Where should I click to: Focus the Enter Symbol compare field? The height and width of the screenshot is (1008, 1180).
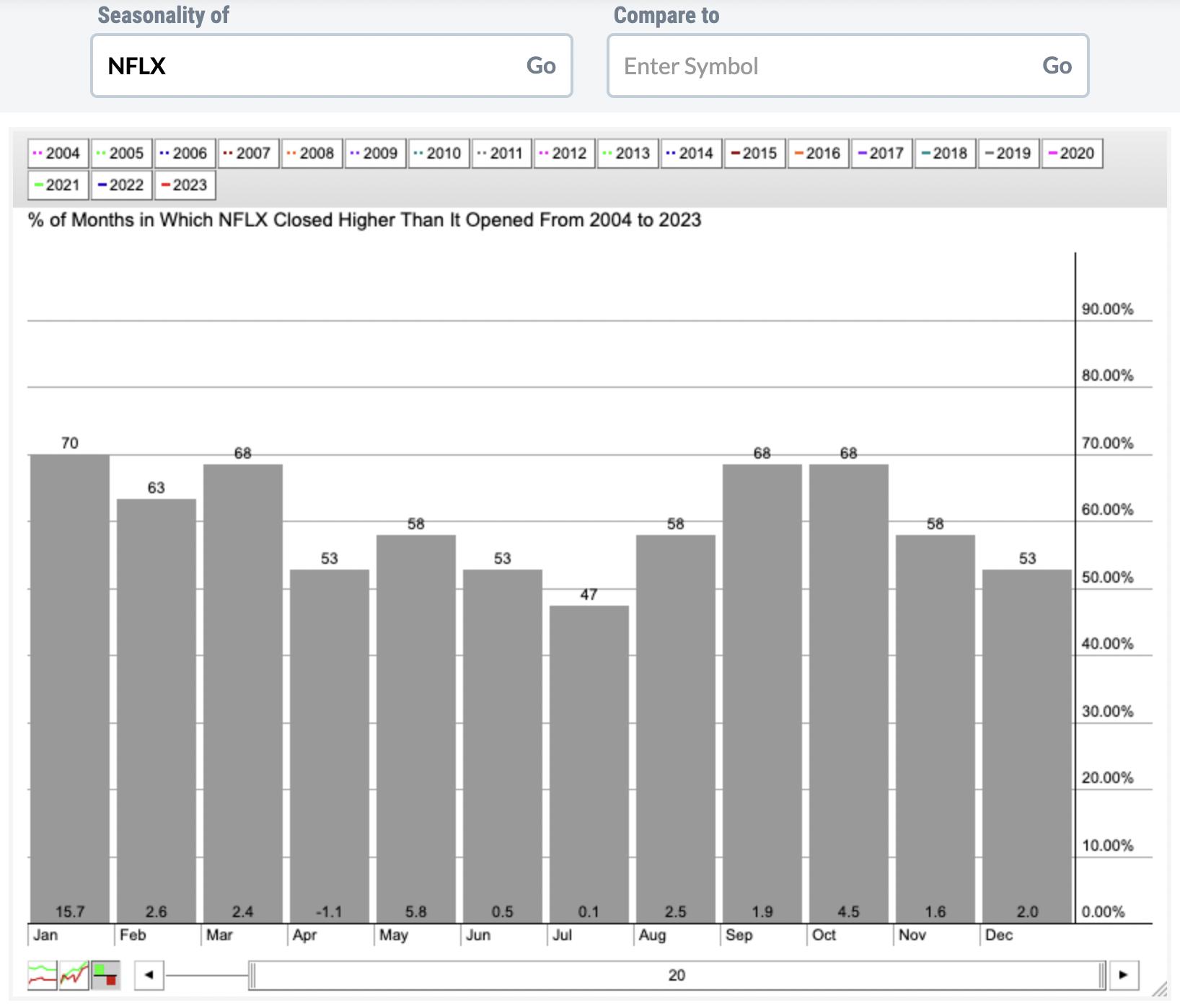(x=822, y=66)
